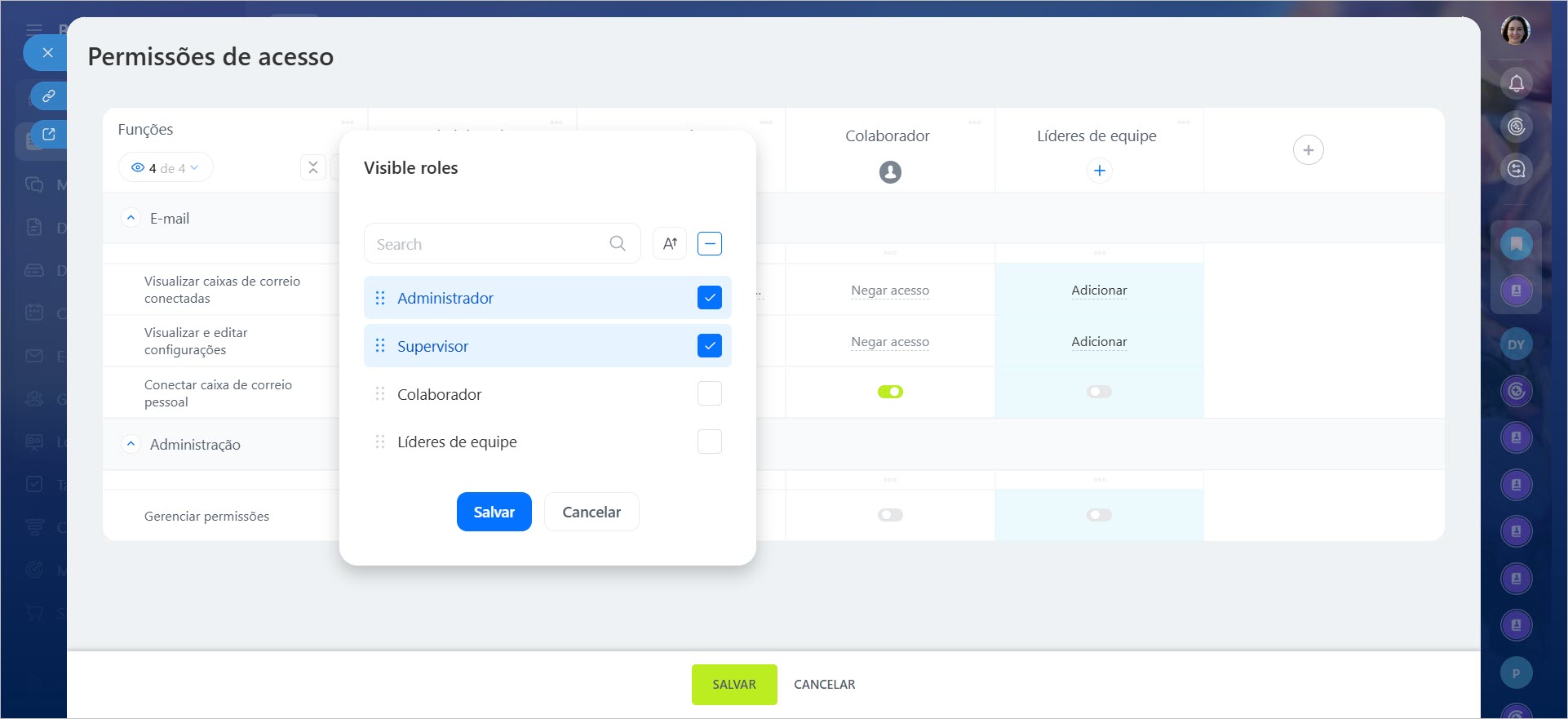Click the sort alphabetically icon

pos(670,243)
